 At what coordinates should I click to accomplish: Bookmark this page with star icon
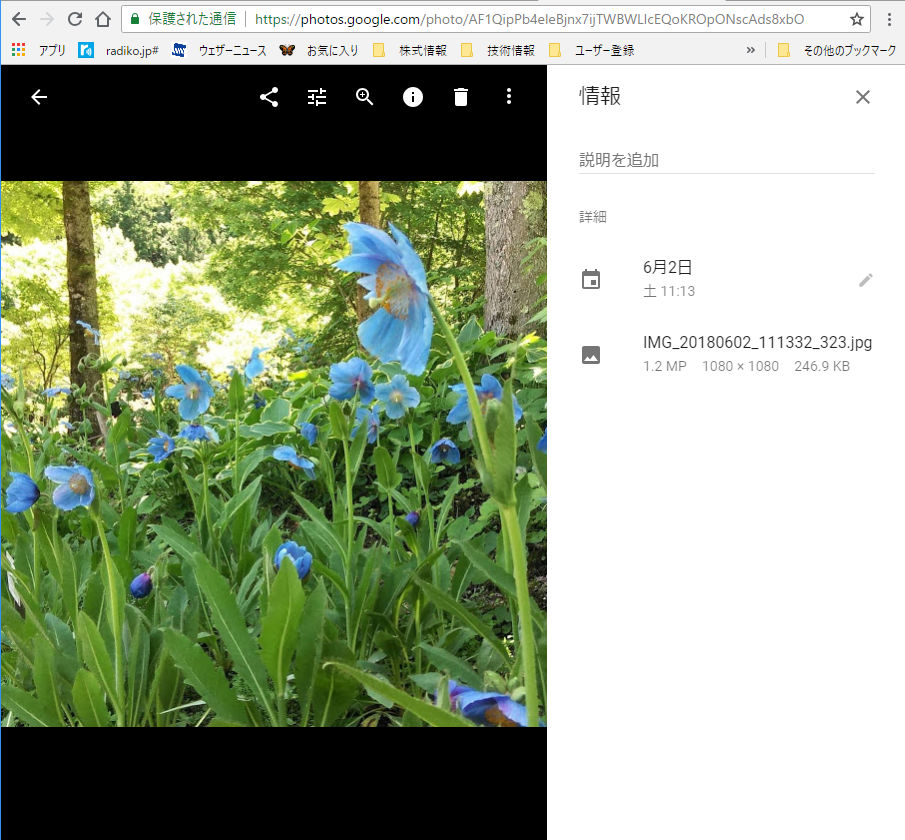coord(856,19)
